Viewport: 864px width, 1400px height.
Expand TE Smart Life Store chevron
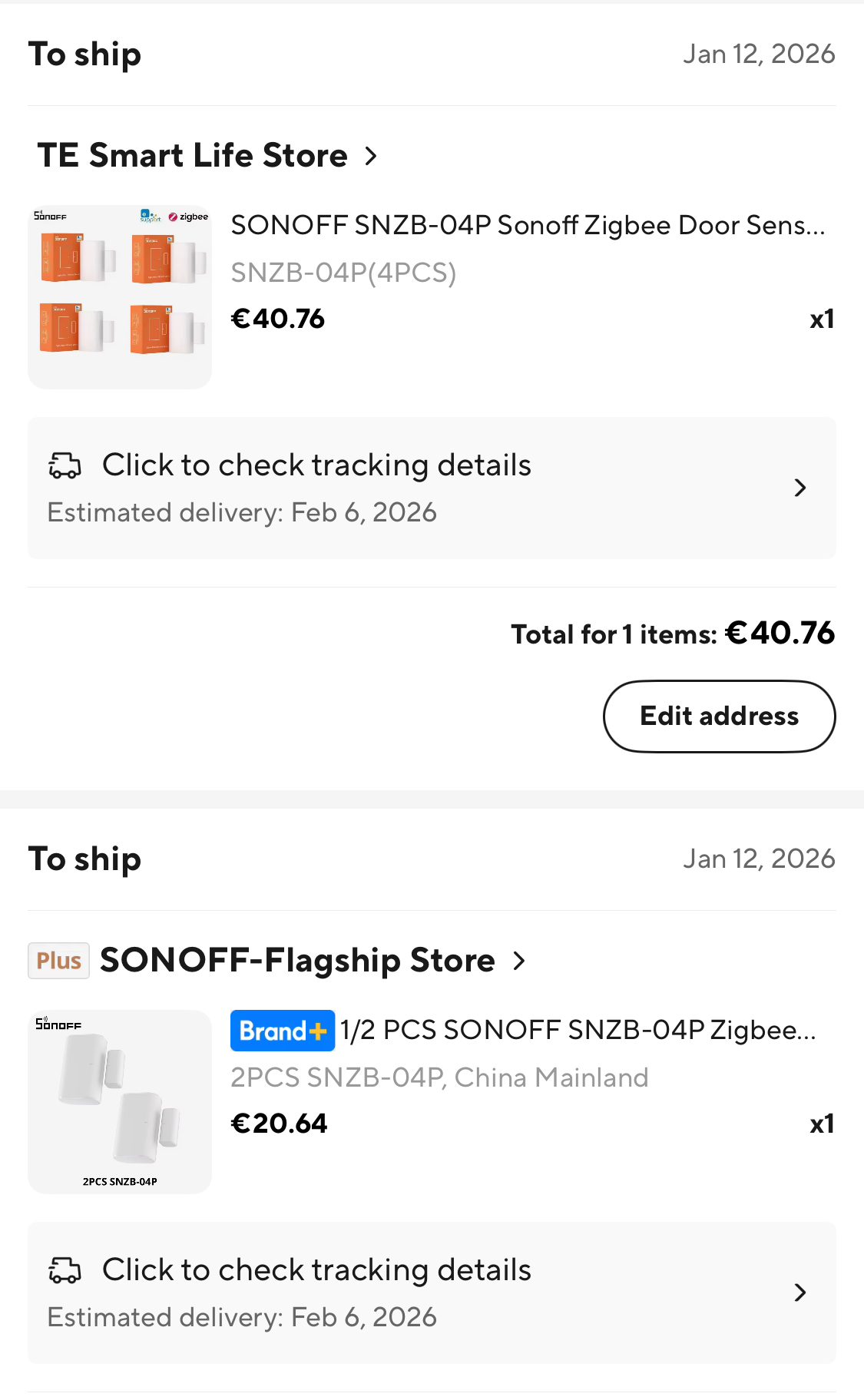tap(371, 156)
